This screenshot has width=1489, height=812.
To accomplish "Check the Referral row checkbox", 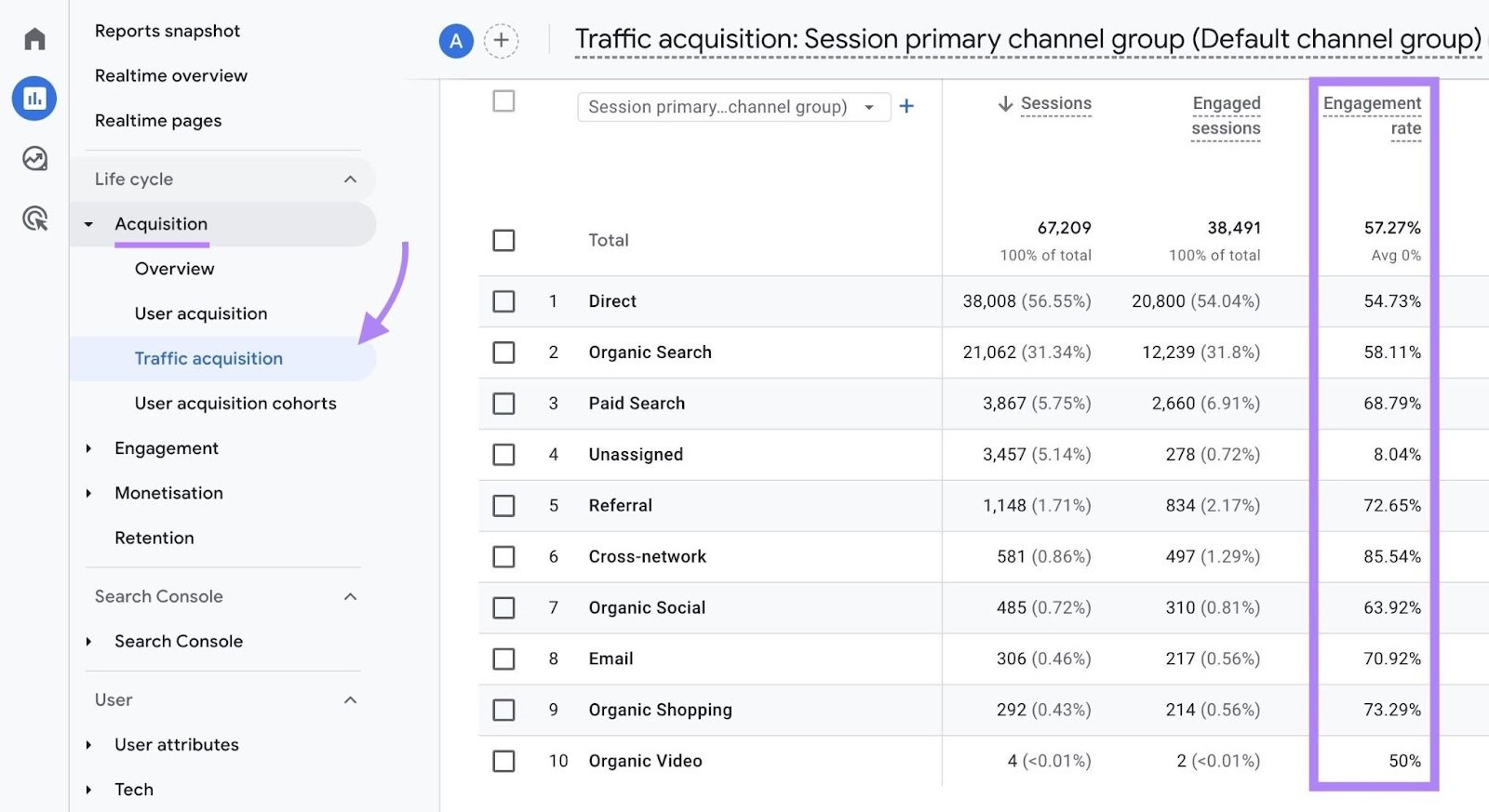I will point(503,506).
